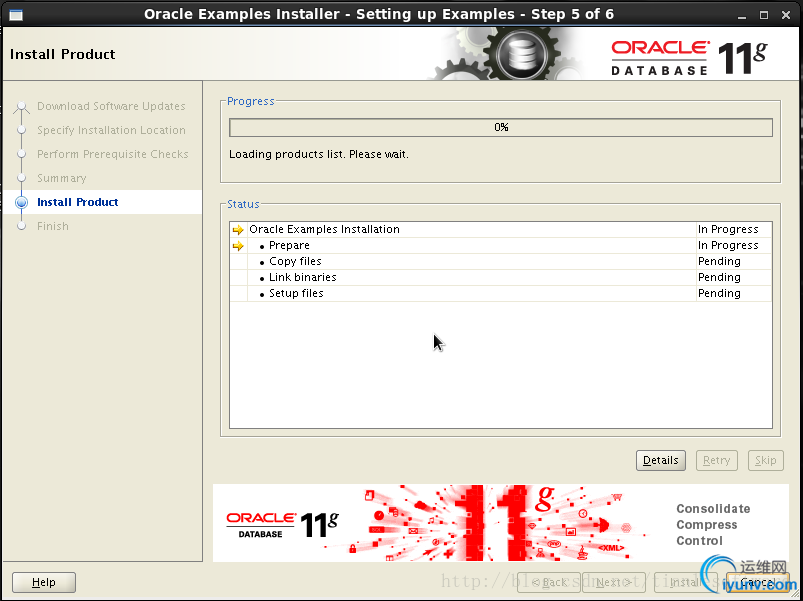Open the window menu icon in the title bar
The image size is (803, 601).
tap(16, 14)
